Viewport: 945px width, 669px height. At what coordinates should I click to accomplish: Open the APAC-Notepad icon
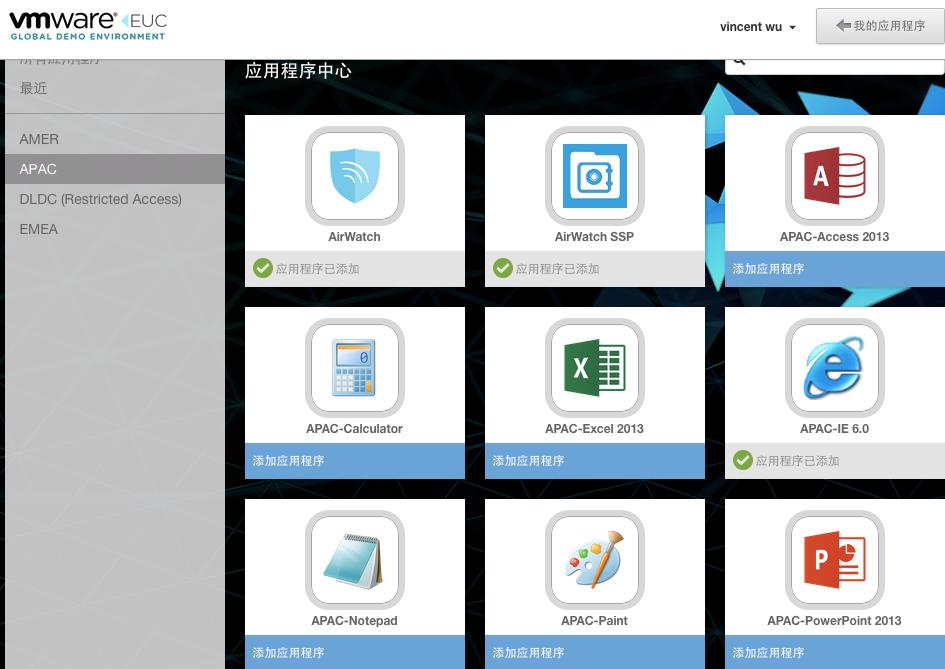[x=354, y=560]
